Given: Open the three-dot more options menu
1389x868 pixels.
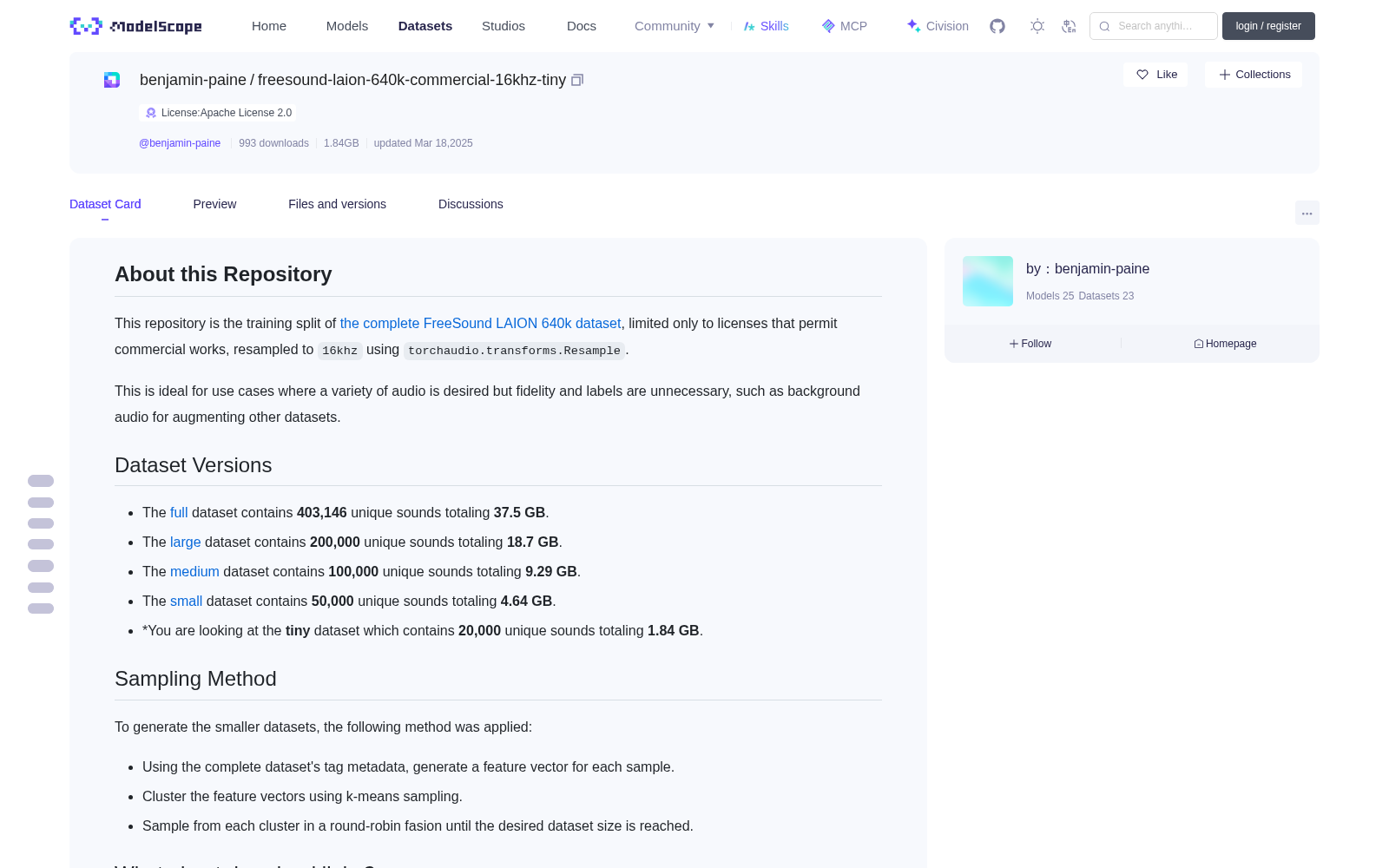Looking at the screenshot, I should click(x=1307, y=213).
